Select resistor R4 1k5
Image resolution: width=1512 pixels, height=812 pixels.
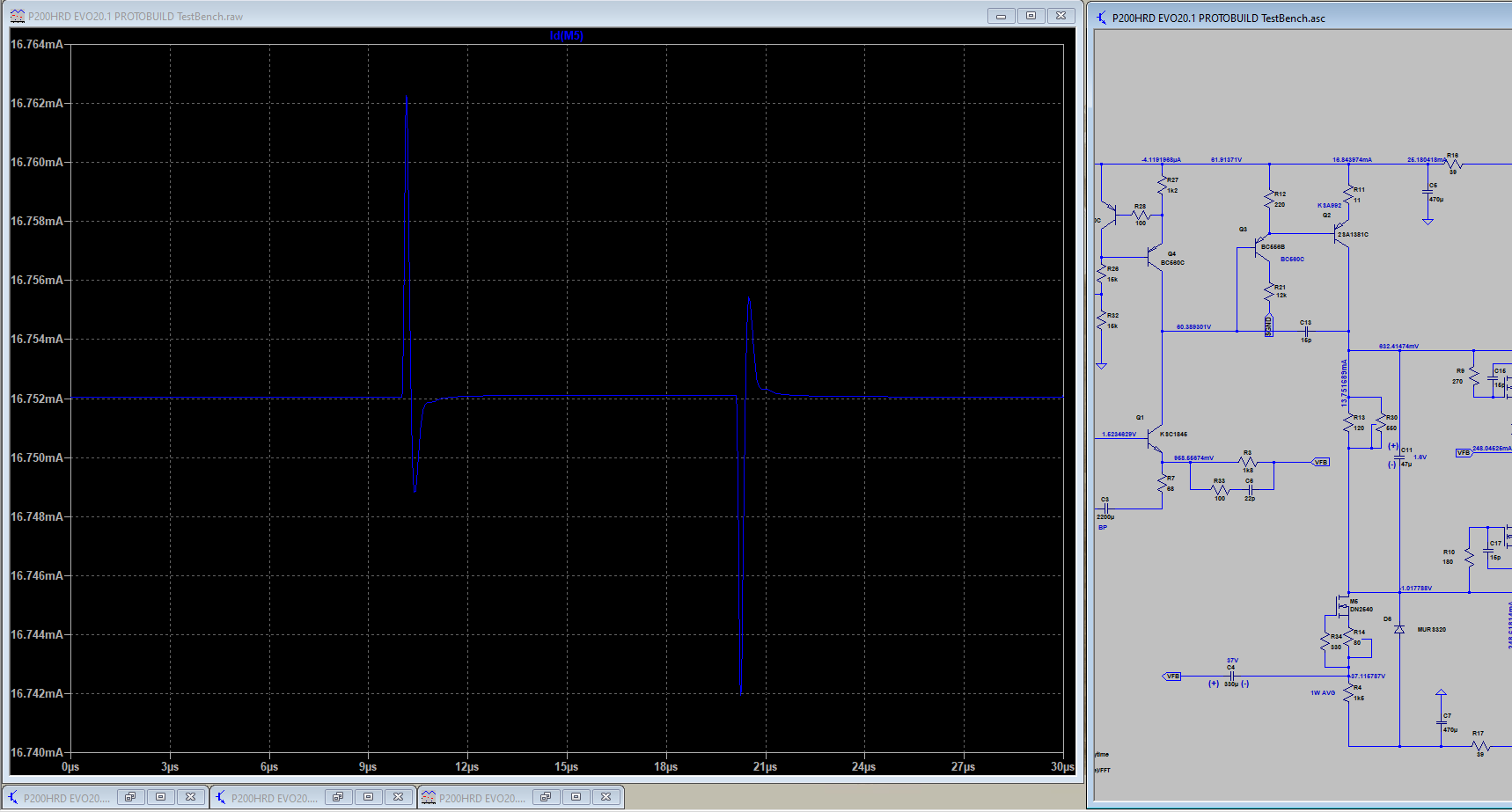1348,692
